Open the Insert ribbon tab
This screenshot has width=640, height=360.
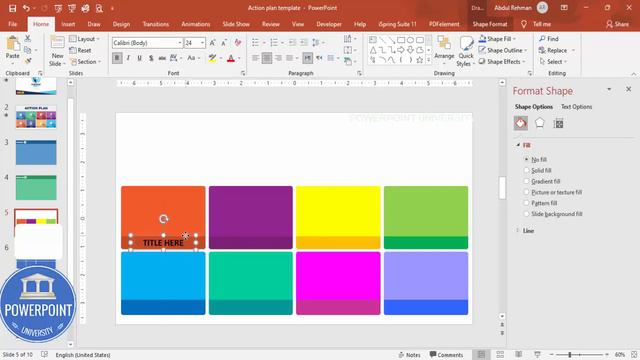(x=68, y=24)
